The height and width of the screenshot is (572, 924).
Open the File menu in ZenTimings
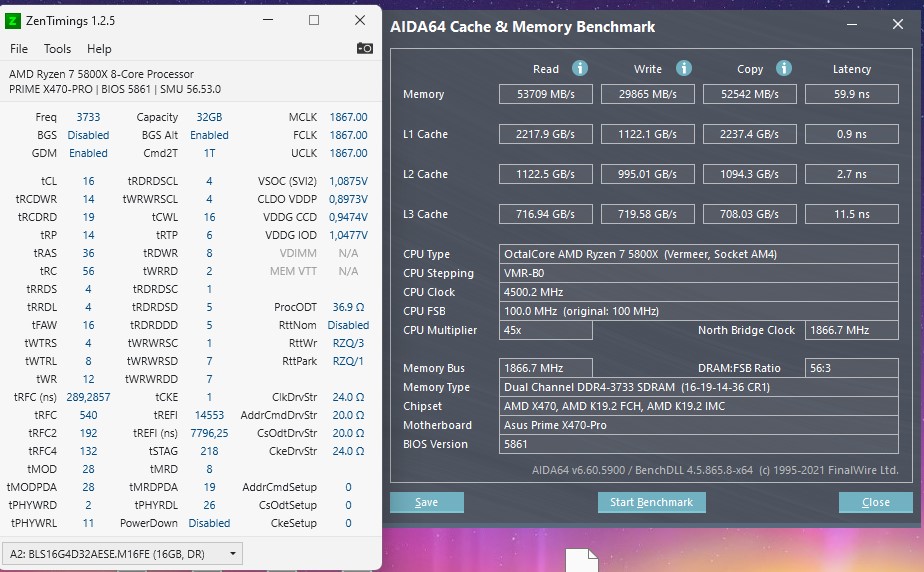tap(19, 49)
